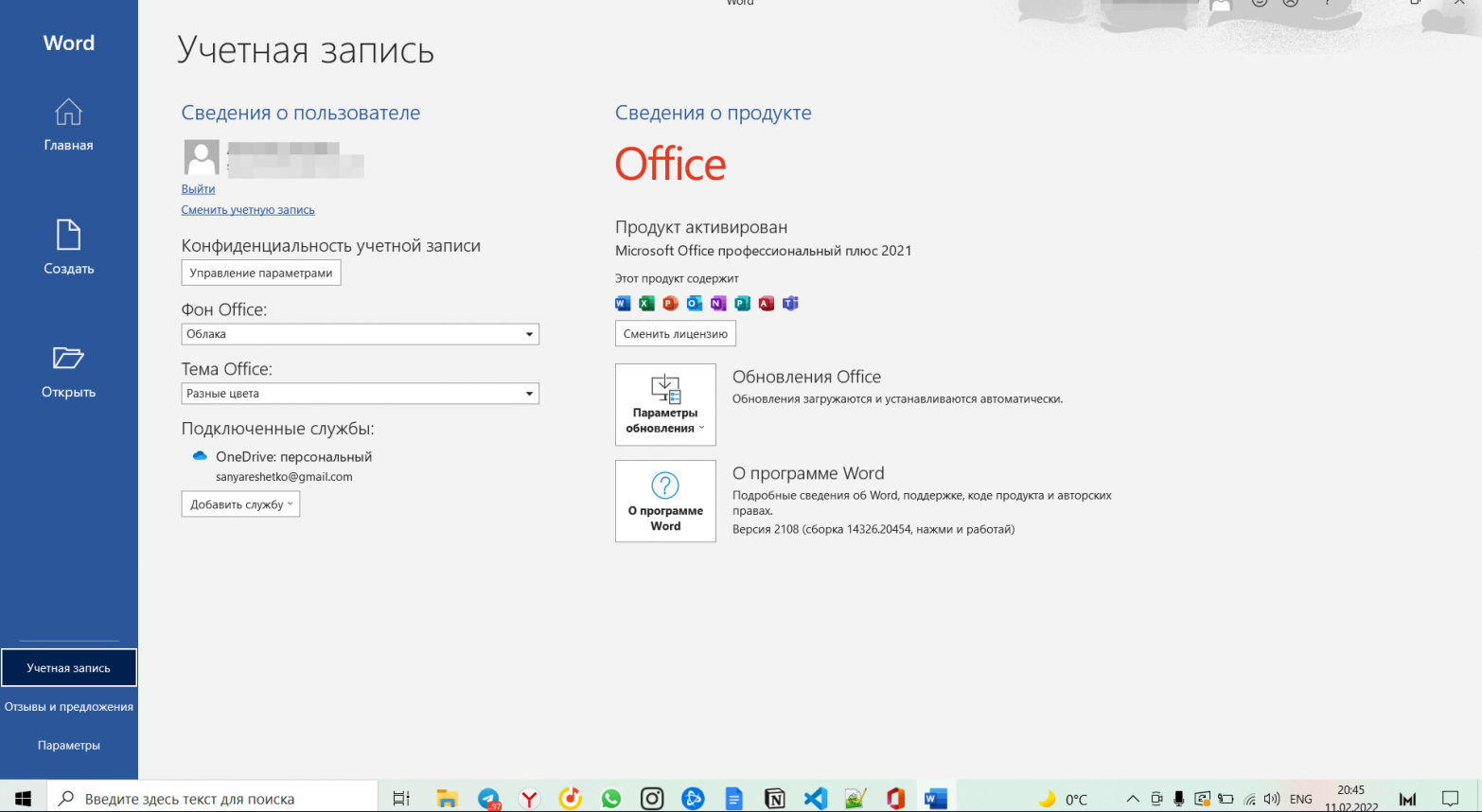This screenshot has width=1482, height=812.
Task: Click the Продукт активирован text
Action: click(701, 227)
